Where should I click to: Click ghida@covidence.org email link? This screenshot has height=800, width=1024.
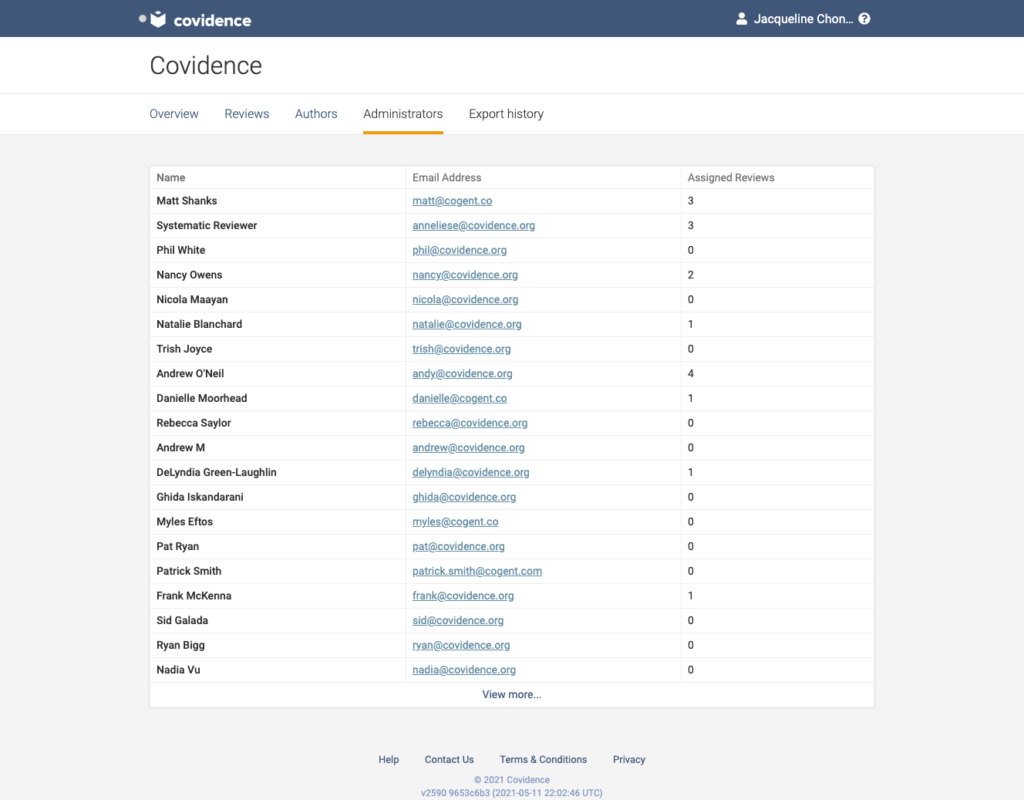point(464,497)
